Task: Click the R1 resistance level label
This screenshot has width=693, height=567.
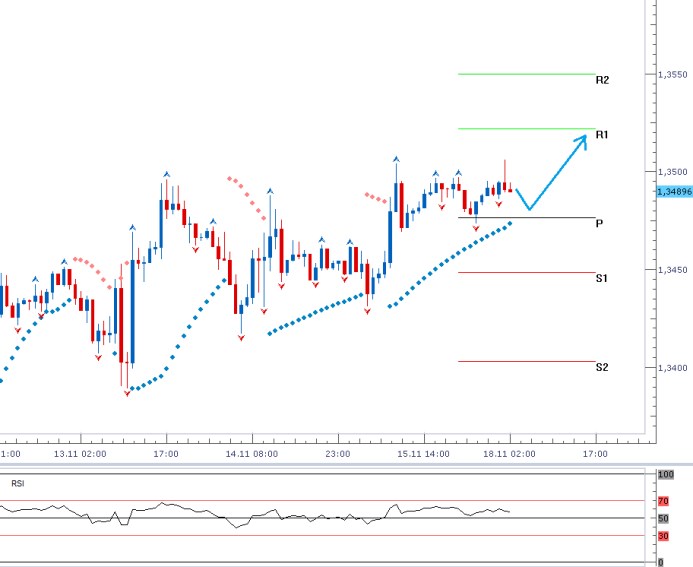Action: tap(602, 134)
